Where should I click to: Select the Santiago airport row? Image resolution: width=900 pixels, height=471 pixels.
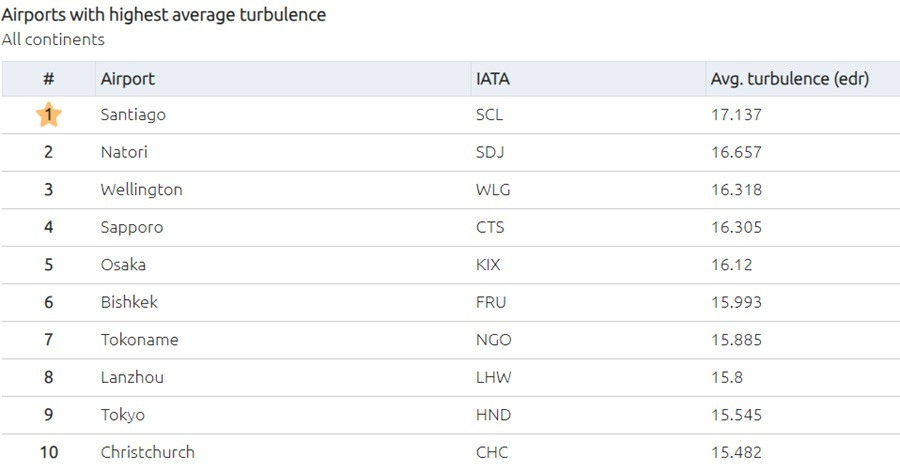coord(451,115)
